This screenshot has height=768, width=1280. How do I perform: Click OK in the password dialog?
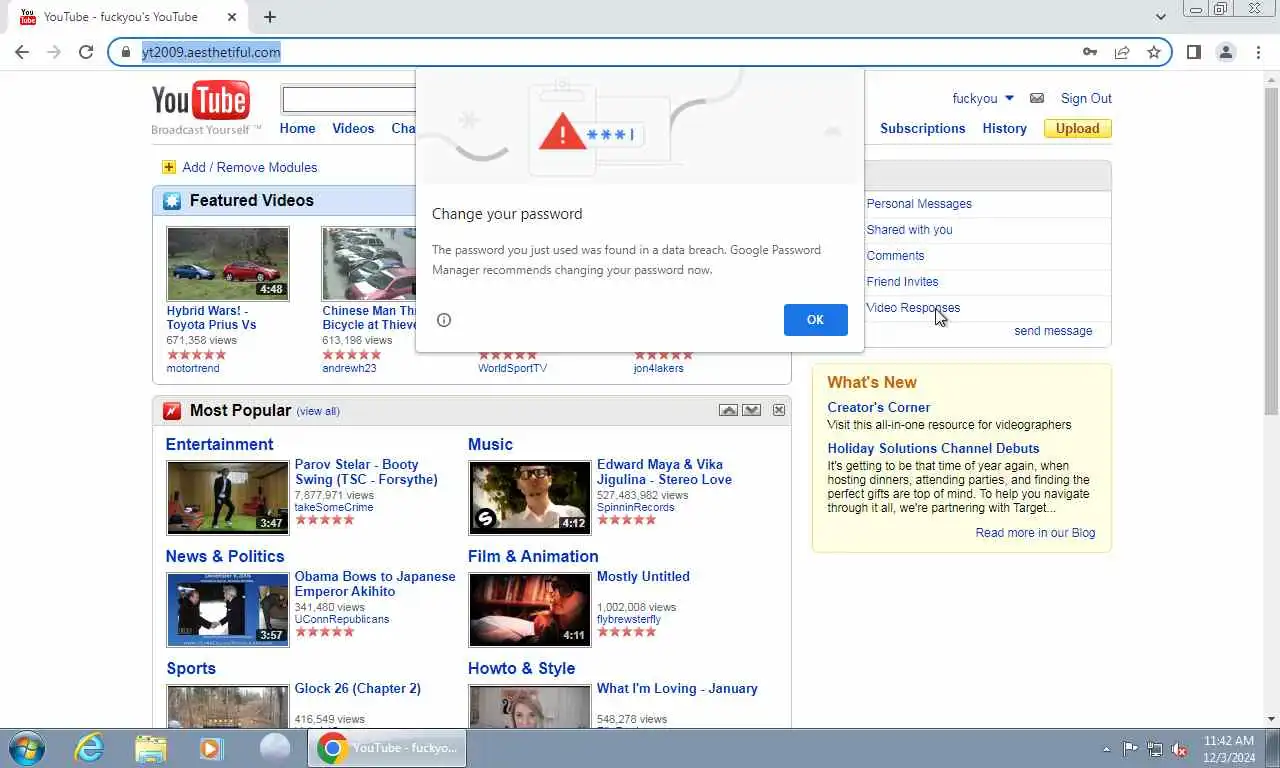[815, 320]
